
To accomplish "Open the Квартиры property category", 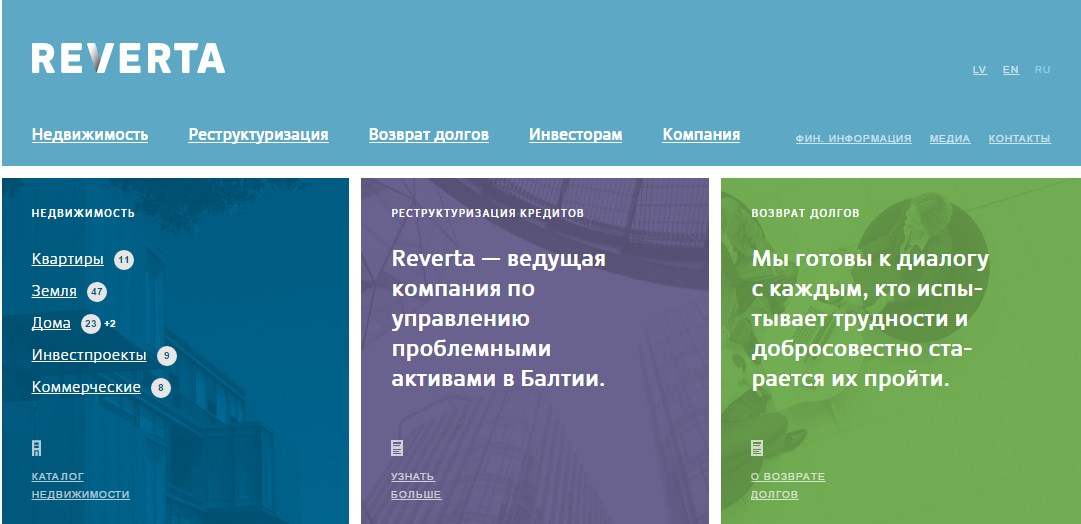I will pos(67,259).
